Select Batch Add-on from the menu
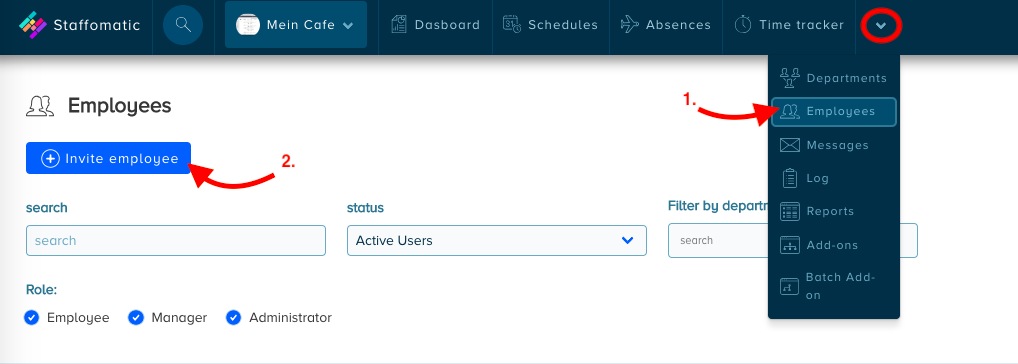This screenshot has width=1018, height=364. 834,286
